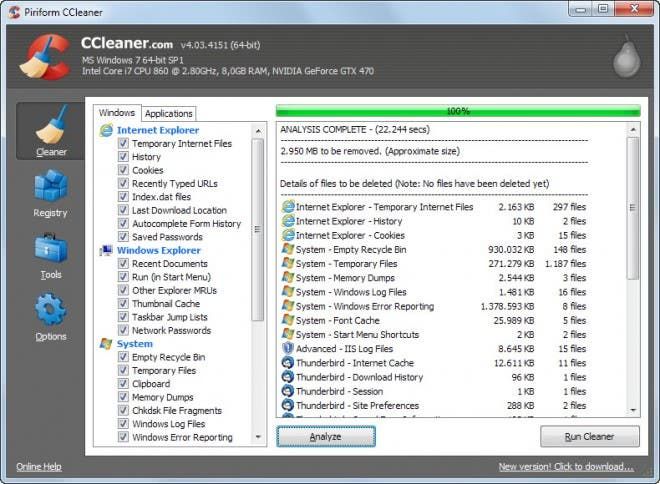Click Thunderbird icon beside Thunderbird - Session
Image resolution: width=660 pixels, height=484 pixels.
[288, 391]
